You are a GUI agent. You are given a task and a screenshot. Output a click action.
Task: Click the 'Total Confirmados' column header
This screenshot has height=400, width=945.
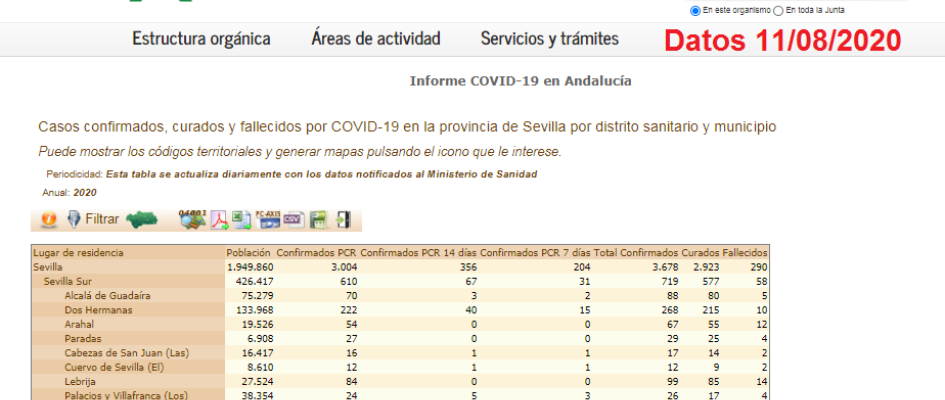pos(636,253)
